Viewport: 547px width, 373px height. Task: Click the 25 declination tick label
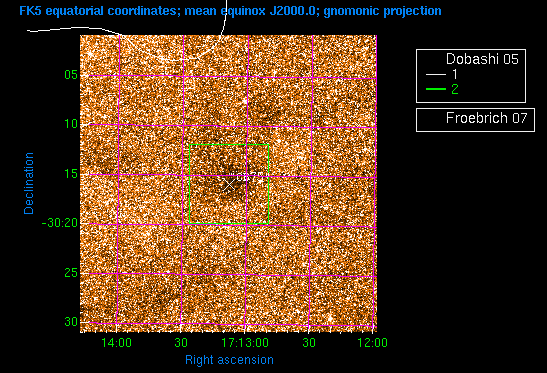point(71,273)
